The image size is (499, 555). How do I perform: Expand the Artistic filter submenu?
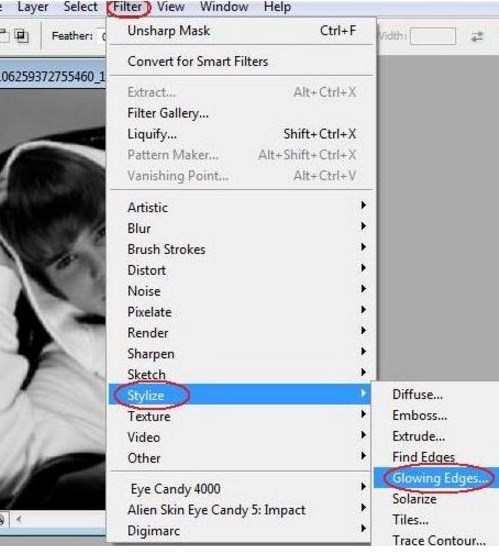pos(241,207)
